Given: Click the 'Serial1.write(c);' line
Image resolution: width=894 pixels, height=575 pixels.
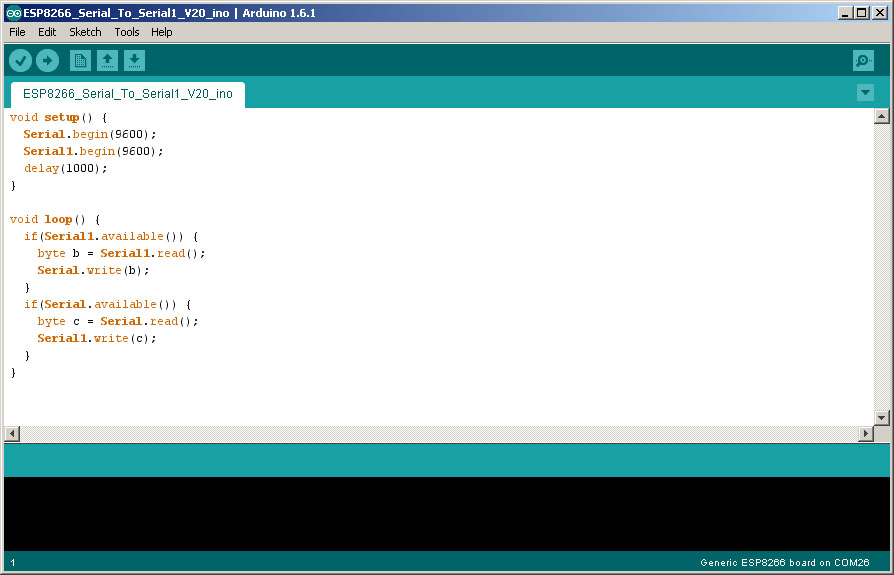Looking at the screenshot, I should (x=97, y=339).
